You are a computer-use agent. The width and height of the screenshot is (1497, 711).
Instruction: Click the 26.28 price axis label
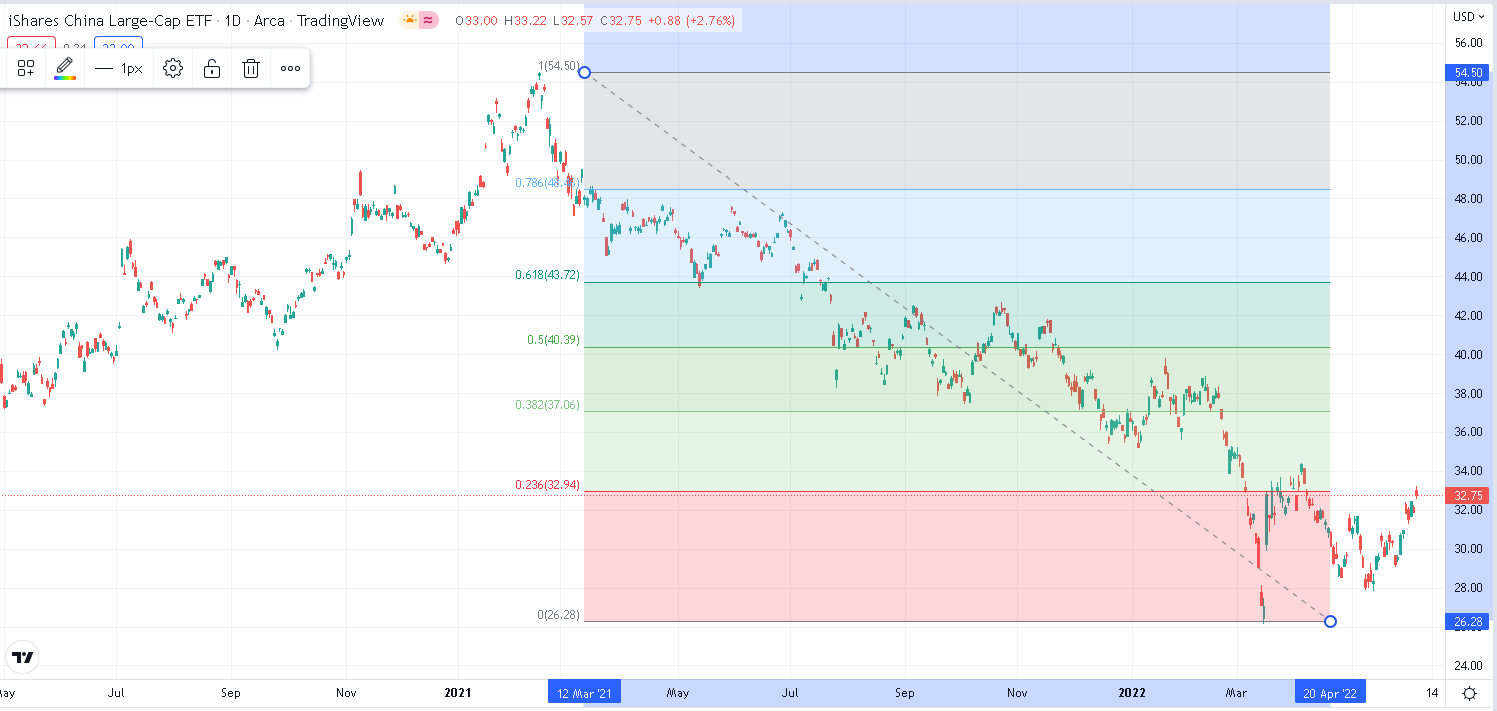1465,622
